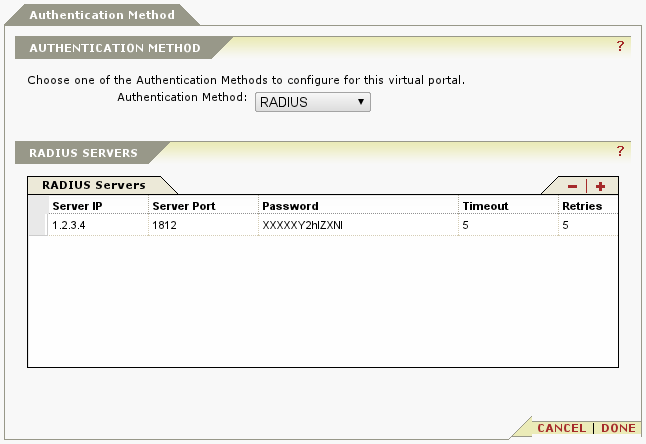The height and width of the screenshot is (444, 646).
Task: Select the Authentication Method tab
Action: click(x=102, y=15)
